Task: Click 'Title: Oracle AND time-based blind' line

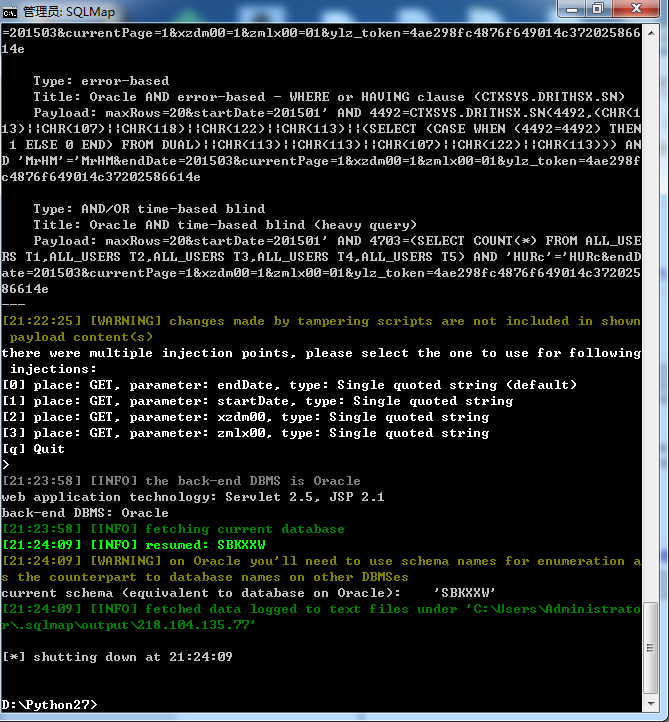Action: [x=225, y=225]
